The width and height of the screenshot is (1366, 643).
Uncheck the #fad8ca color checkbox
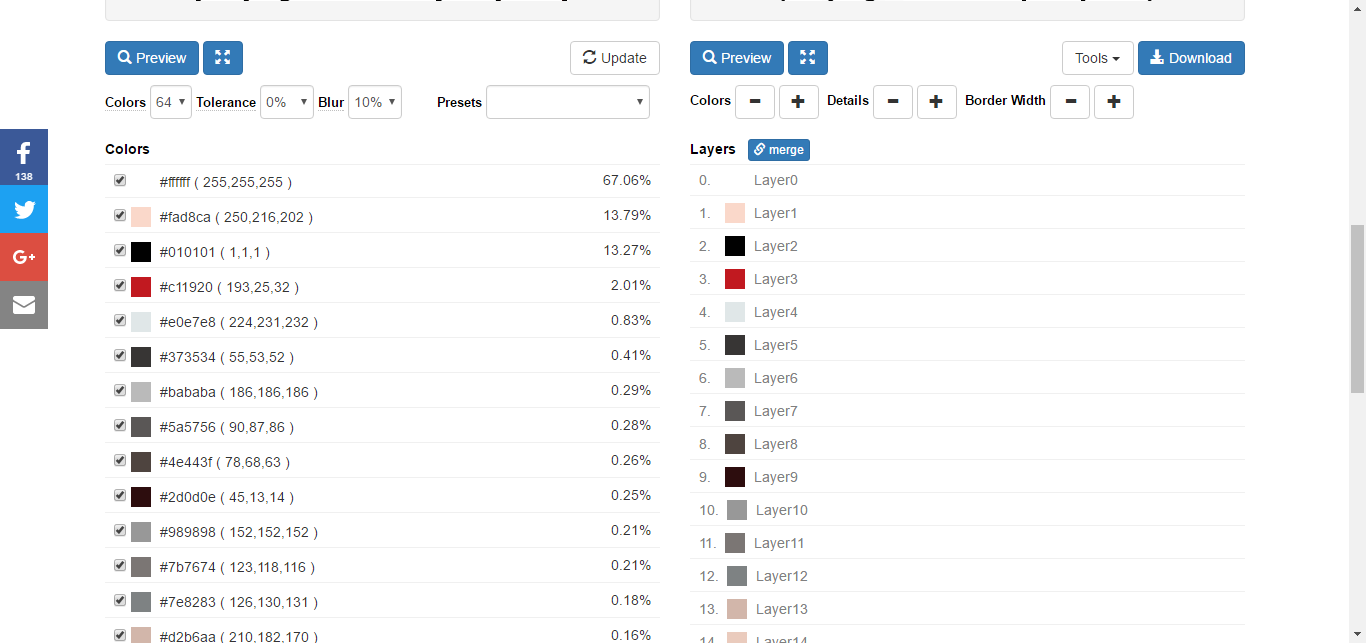[120, 216]
